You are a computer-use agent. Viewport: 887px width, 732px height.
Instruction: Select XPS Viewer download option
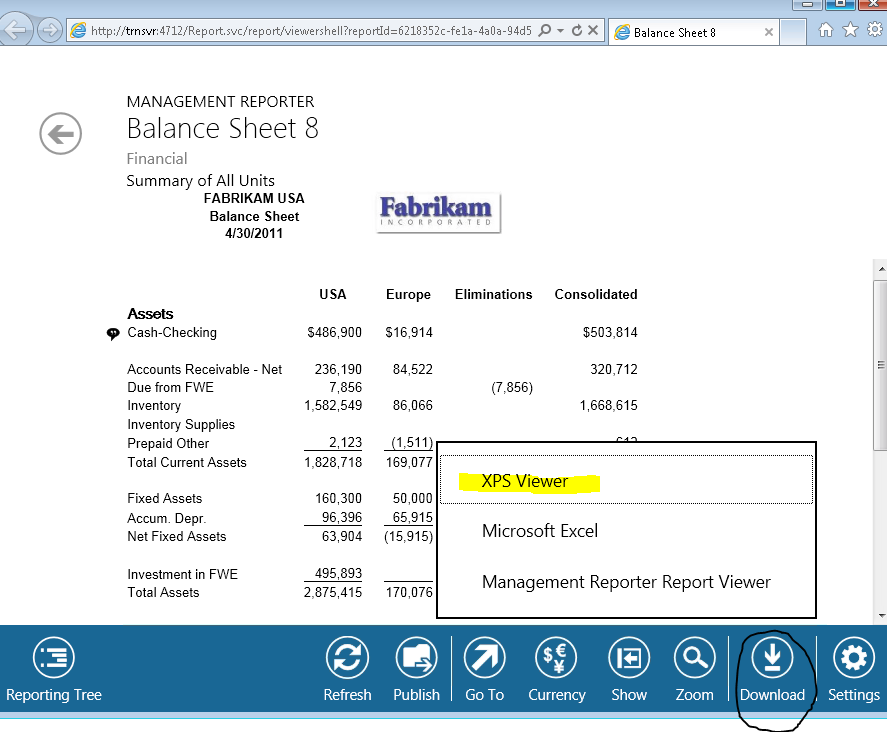point(626,480)
